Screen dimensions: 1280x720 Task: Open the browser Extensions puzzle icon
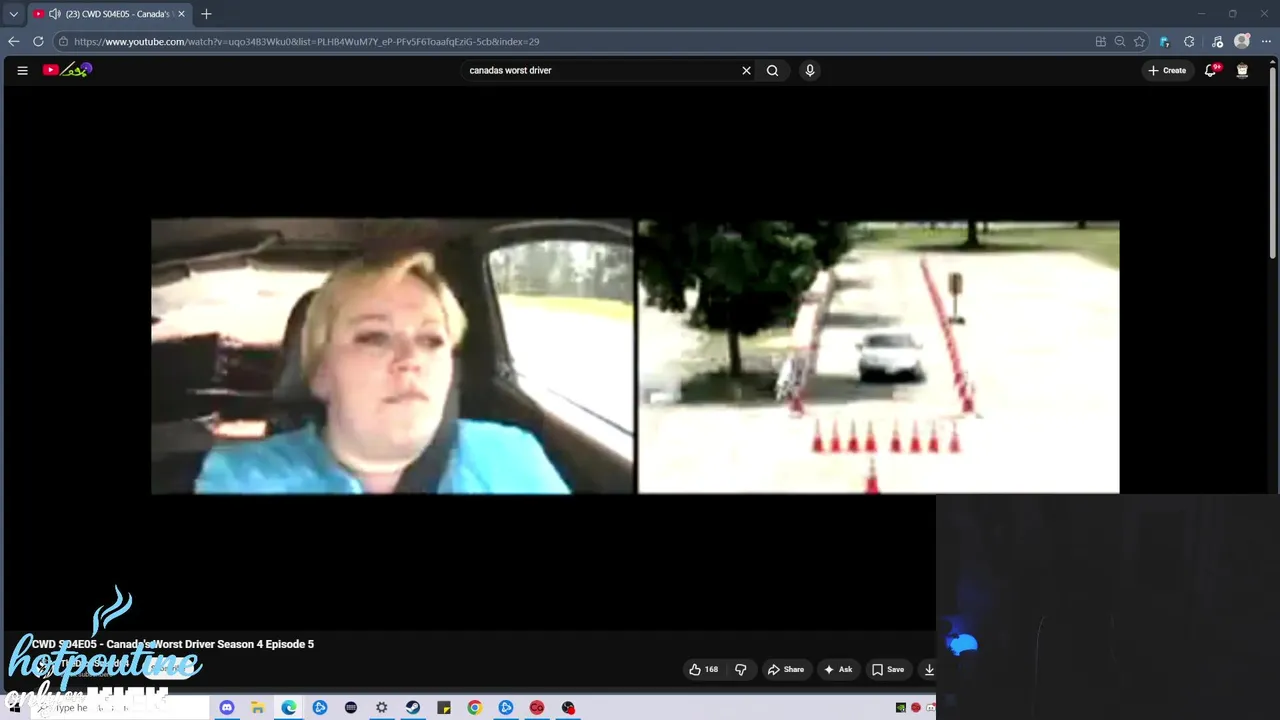pyautogui.click(x=1189, y=41)
